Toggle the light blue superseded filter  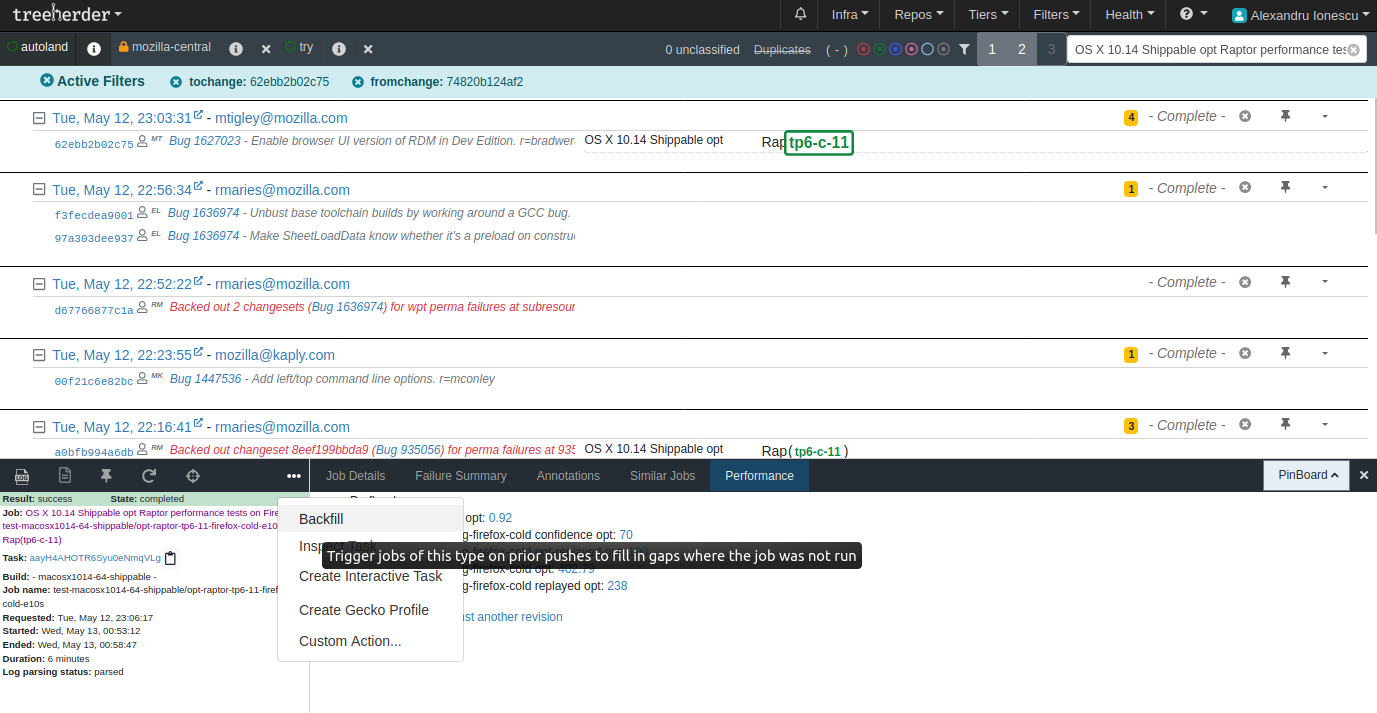pyautogui.click(x=927, y=49)
